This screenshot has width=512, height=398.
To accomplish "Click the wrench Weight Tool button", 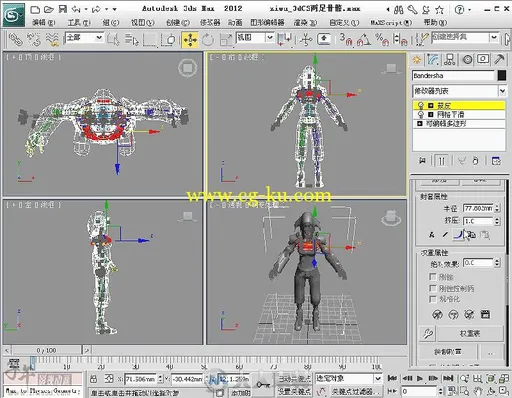I will [428, 333].
